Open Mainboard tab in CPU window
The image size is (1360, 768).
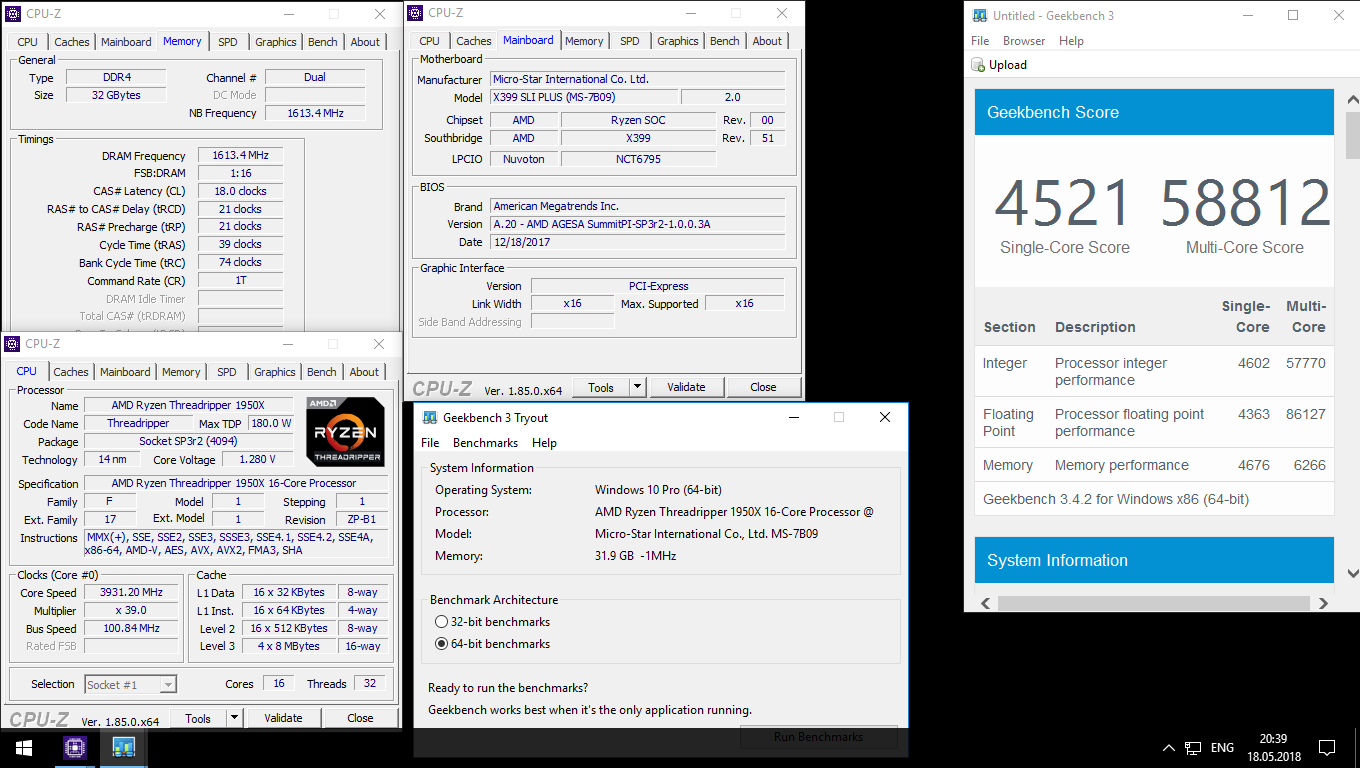point(125,372)
